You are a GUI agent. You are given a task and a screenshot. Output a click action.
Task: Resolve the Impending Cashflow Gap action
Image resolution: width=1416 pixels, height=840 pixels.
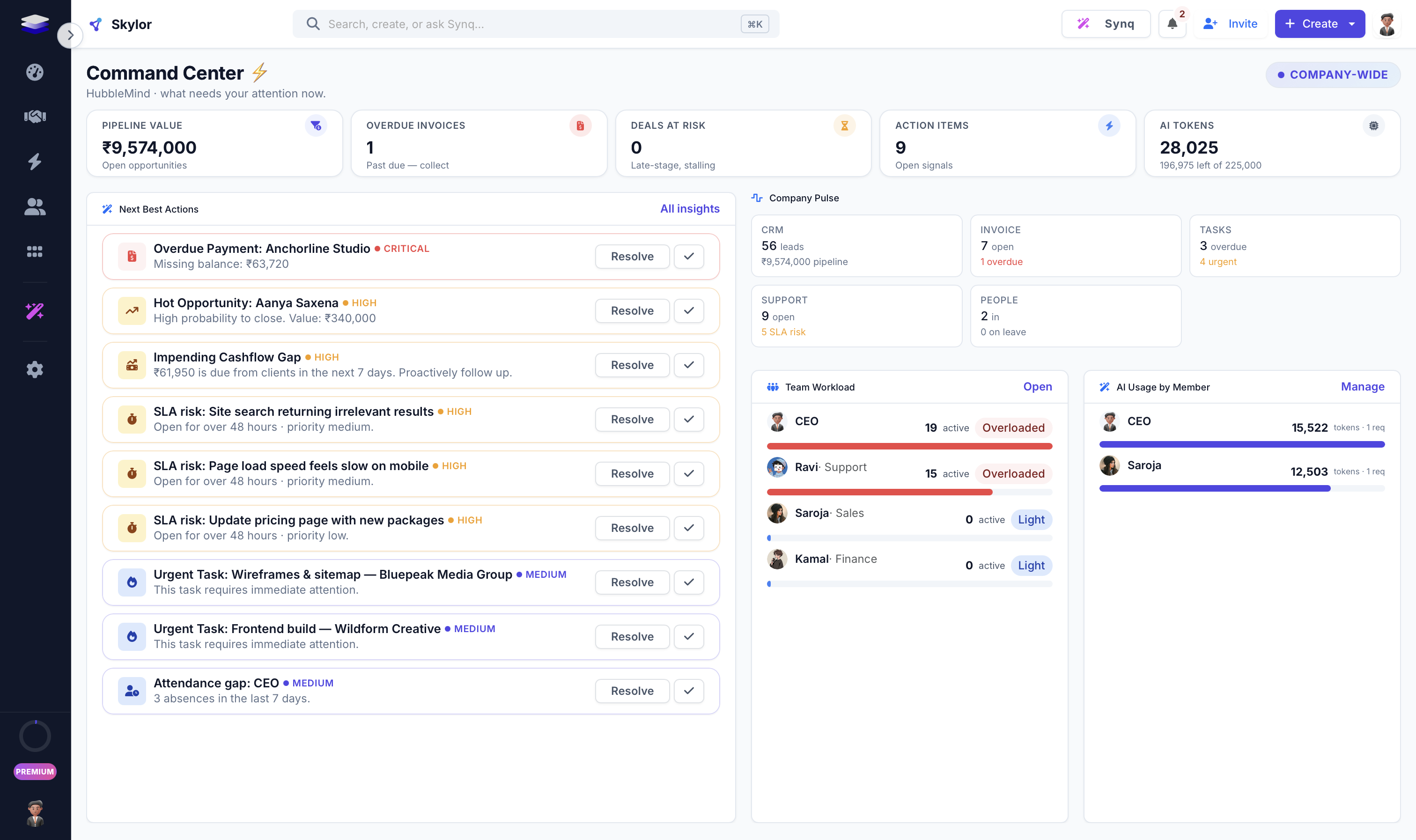coord(632,365)
